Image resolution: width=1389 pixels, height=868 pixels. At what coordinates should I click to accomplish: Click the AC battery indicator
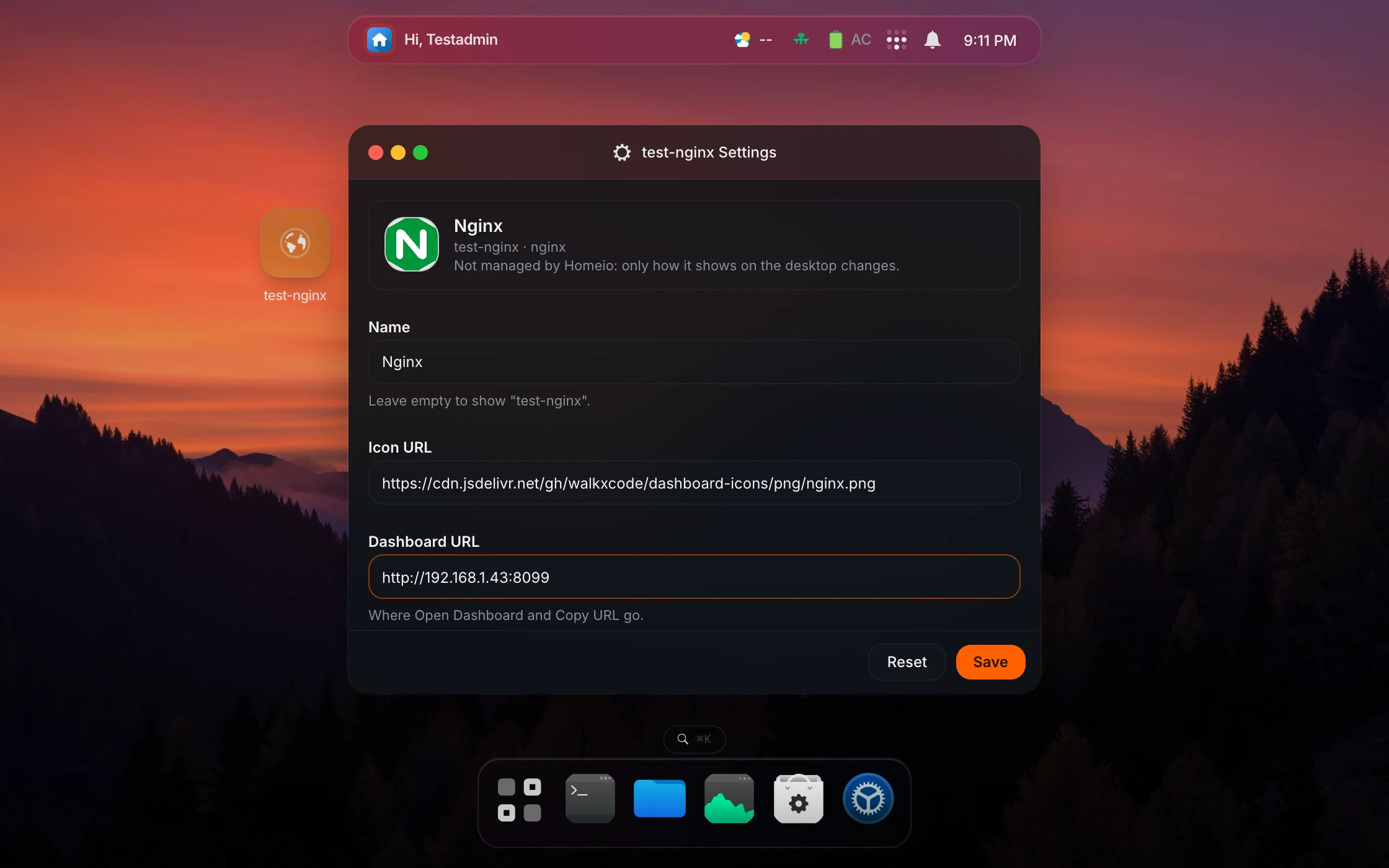(850, 40)
